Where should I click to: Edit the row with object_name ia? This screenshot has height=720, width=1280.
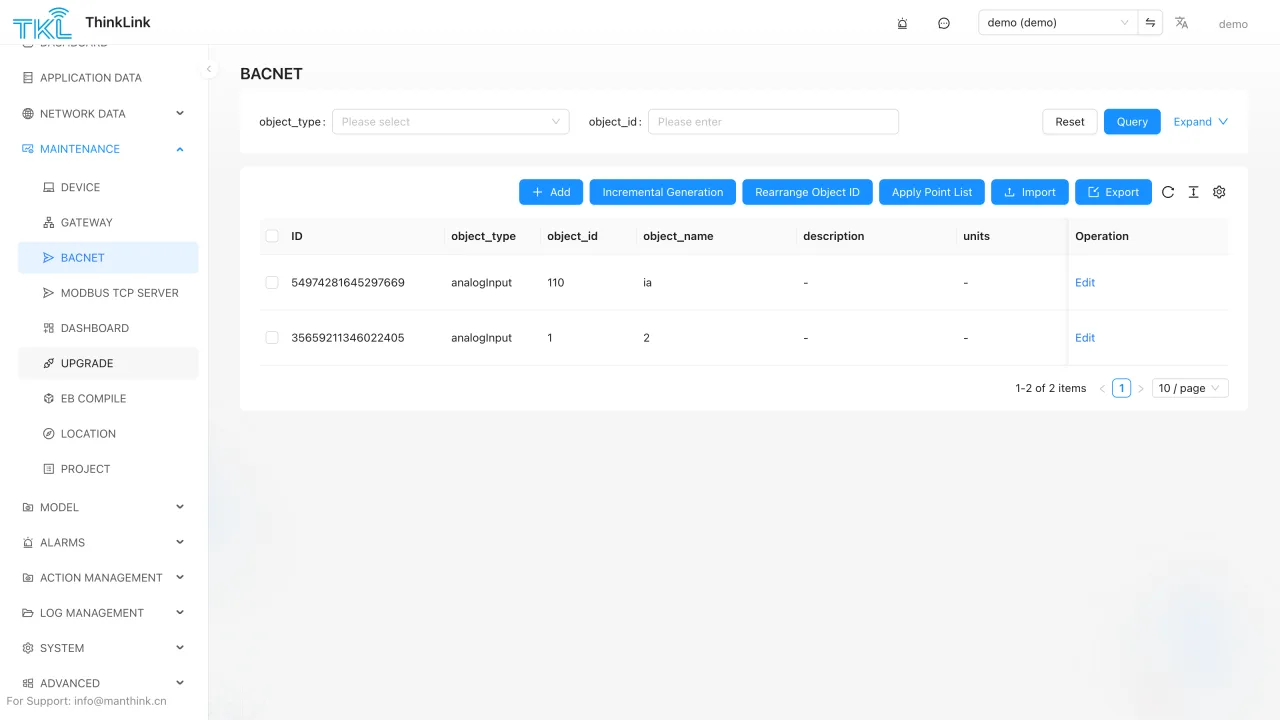coord(1085,283)
